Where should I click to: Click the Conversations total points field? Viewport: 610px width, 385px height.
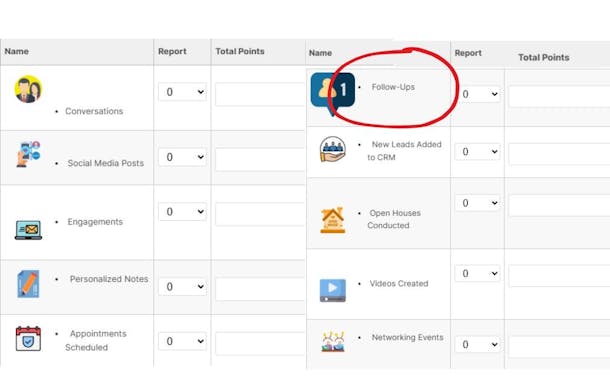point(260,94)
